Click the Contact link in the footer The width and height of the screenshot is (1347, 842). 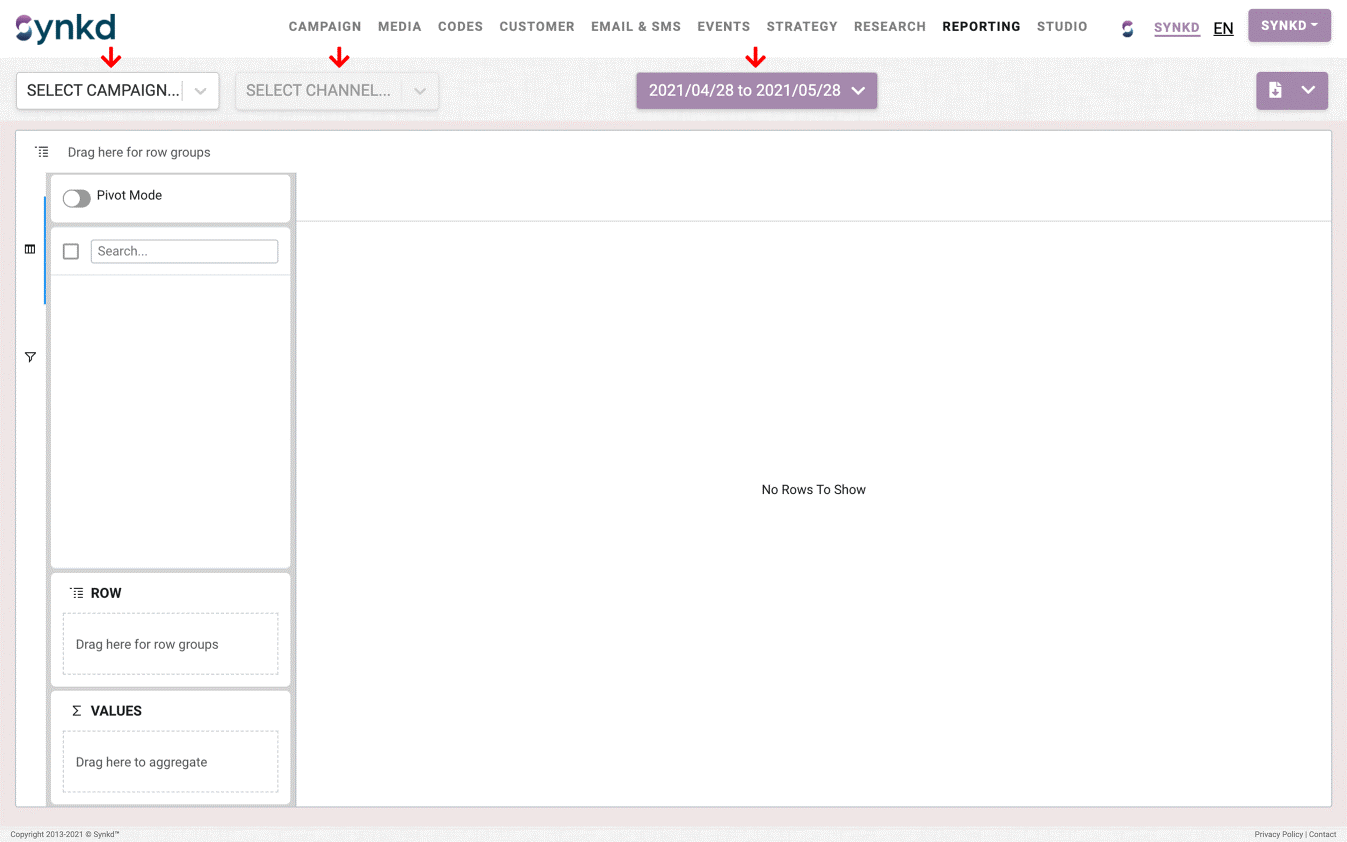[x=1322, y=834]
